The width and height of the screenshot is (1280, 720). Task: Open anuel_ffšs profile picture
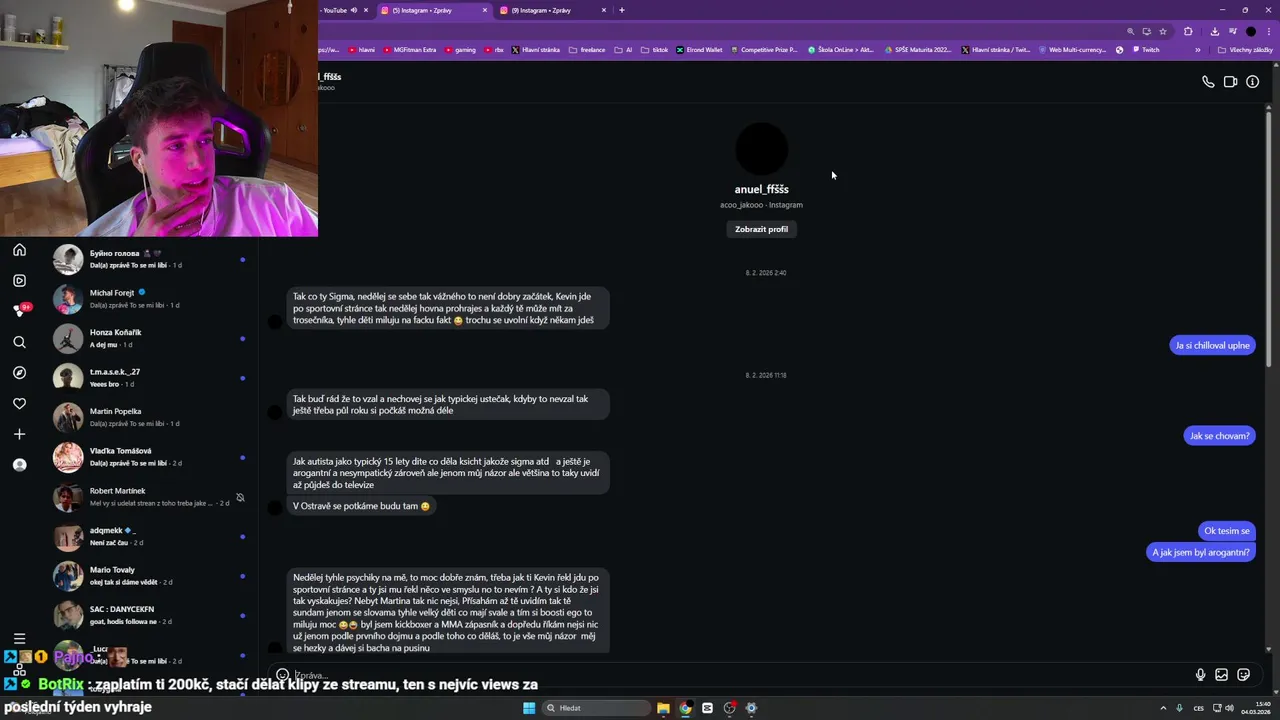click(762, 149)
